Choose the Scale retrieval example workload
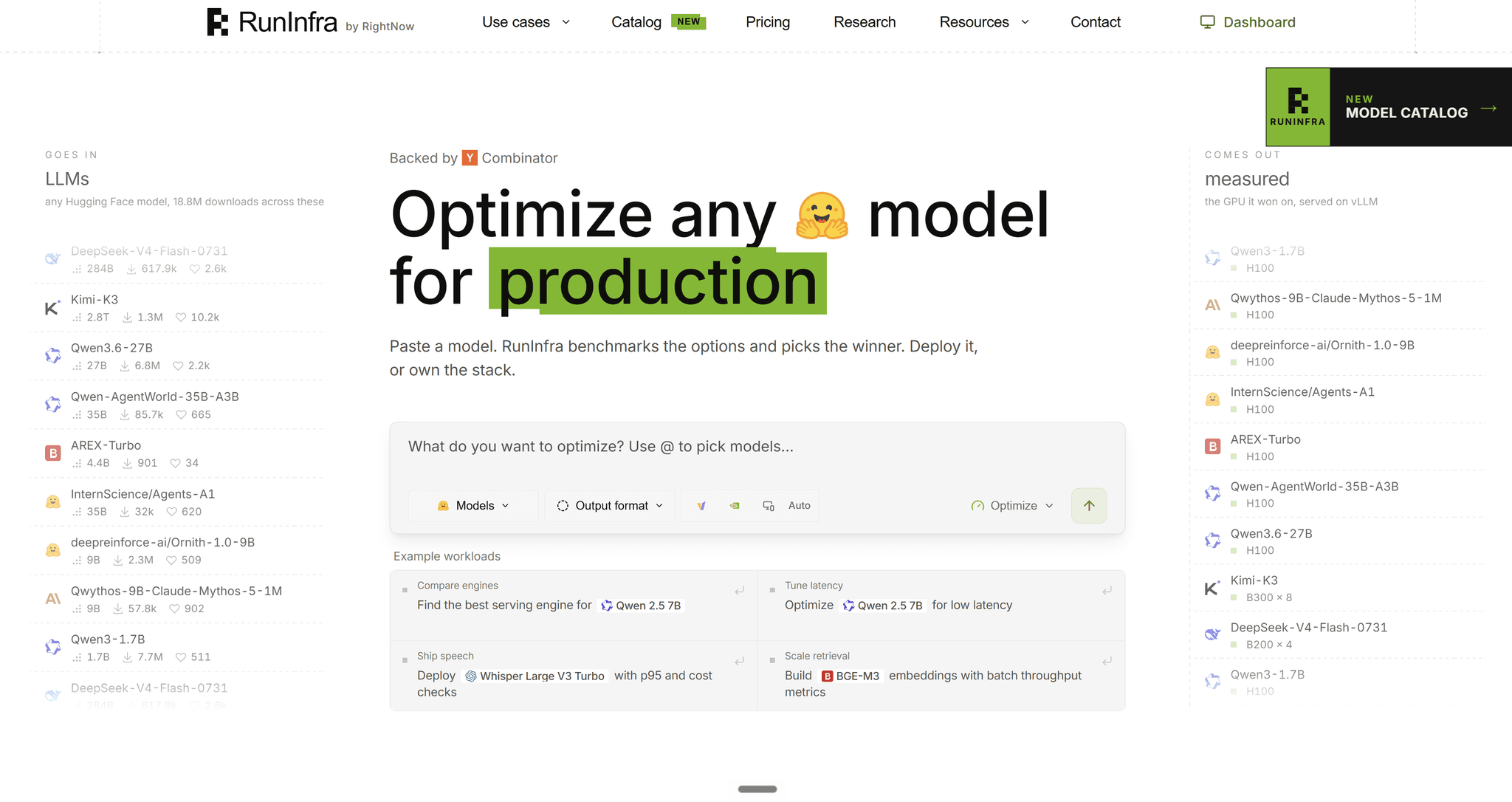 (x=941, y=676)
